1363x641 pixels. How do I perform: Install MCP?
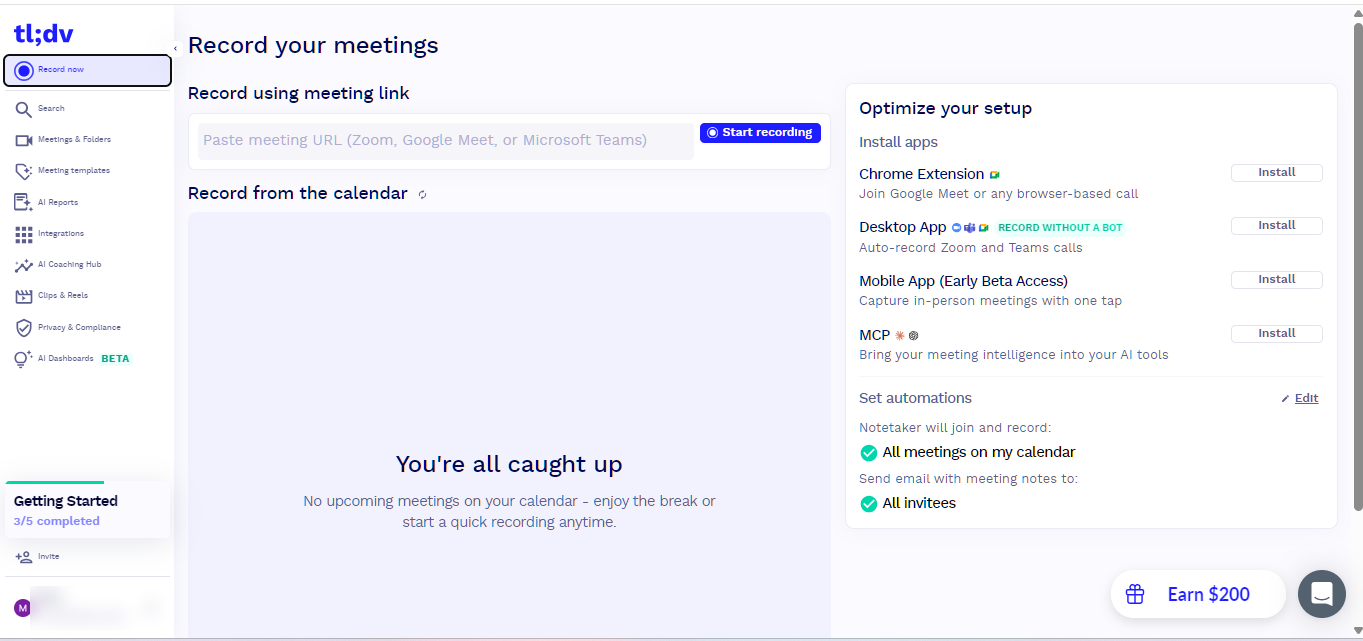pos(1276,334)
